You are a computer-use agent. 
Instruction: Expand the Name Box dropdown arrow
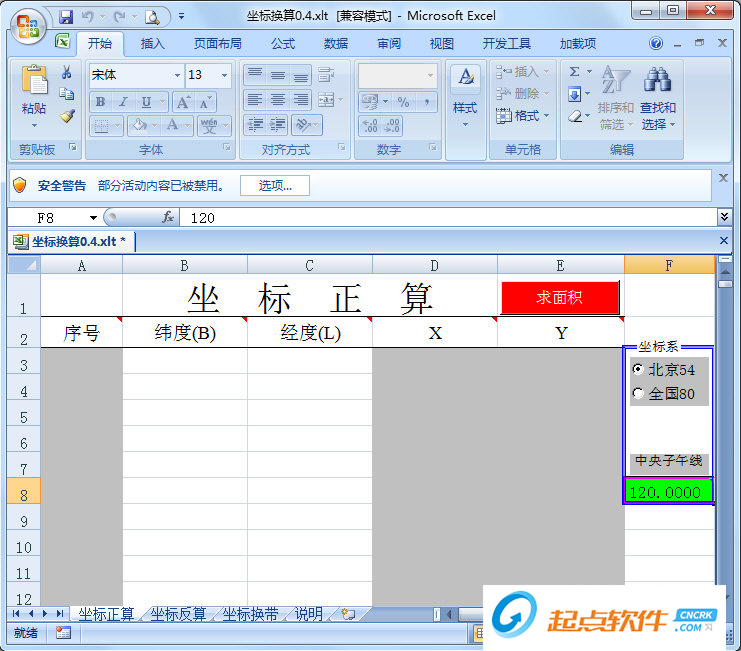[x=93, y=218]
